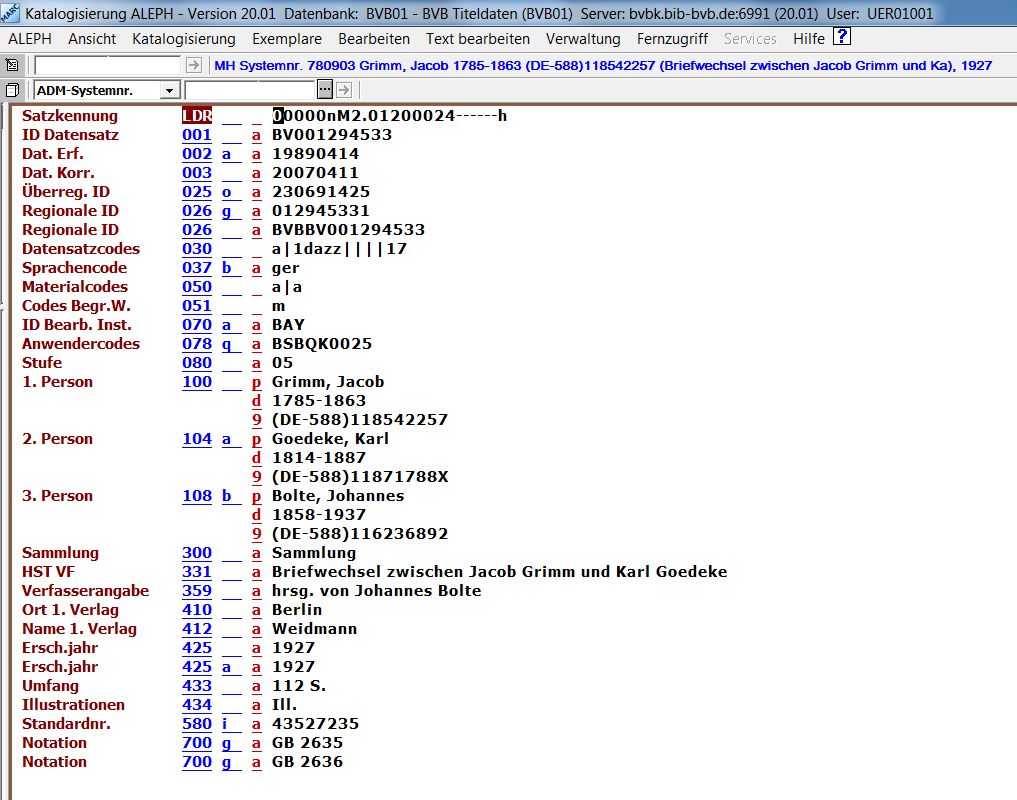Click the items bar icon left of ADM-Systemnr.
Screen dimensions: 1017x800
tap(12, 90)
